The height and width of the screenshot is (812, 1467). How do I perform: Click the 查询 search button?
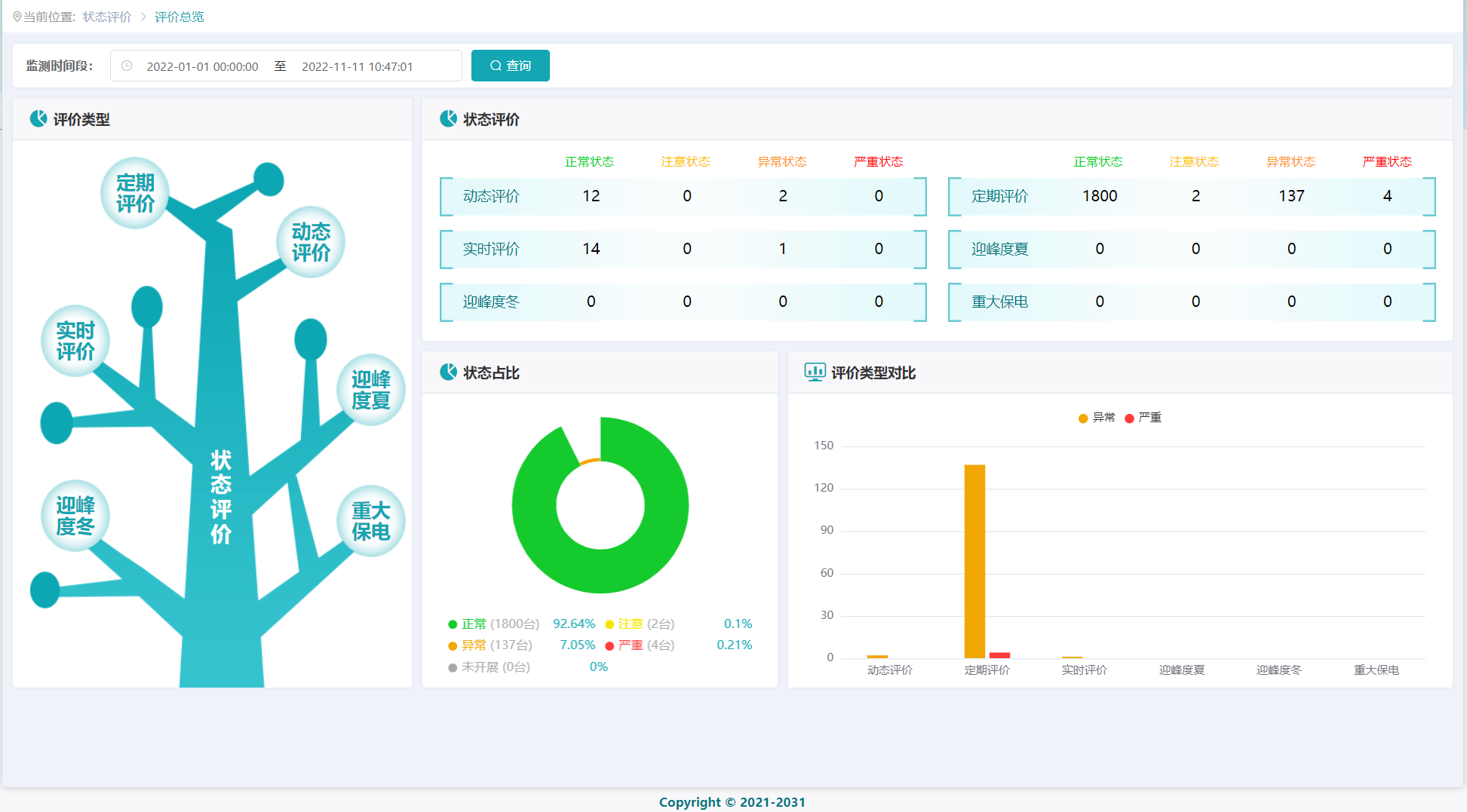pos(510,66)
